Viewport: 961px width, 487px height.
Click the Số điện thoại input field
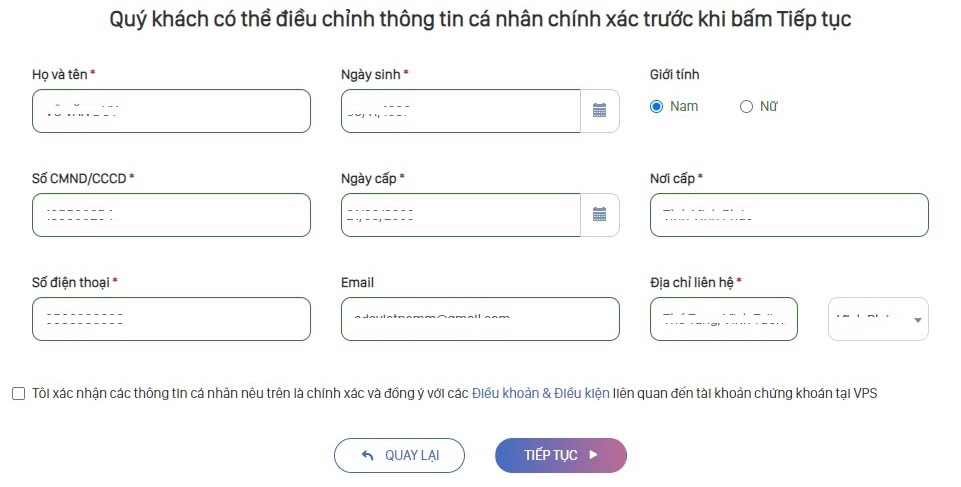[171, 319]
